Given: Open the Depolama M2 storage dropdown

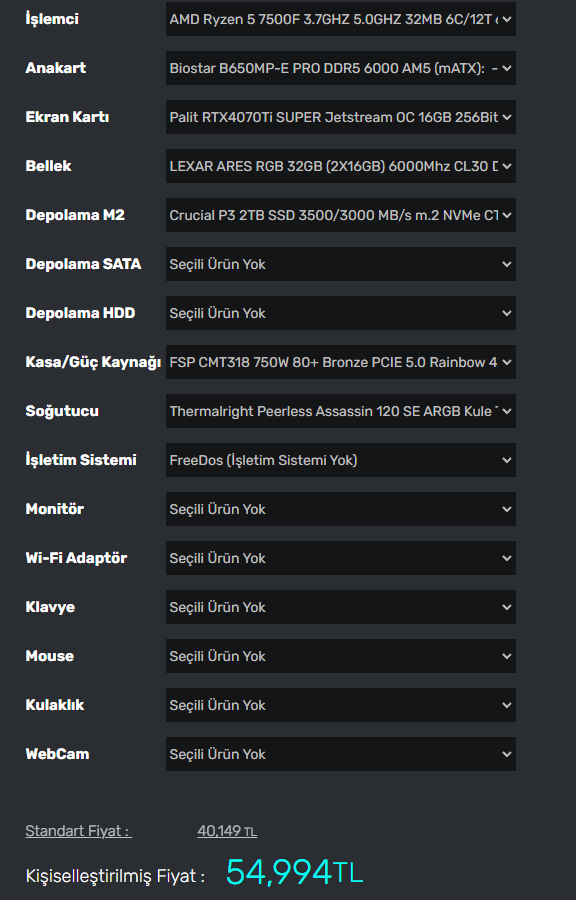Looking at the screenshot, I should coord(341,215).
